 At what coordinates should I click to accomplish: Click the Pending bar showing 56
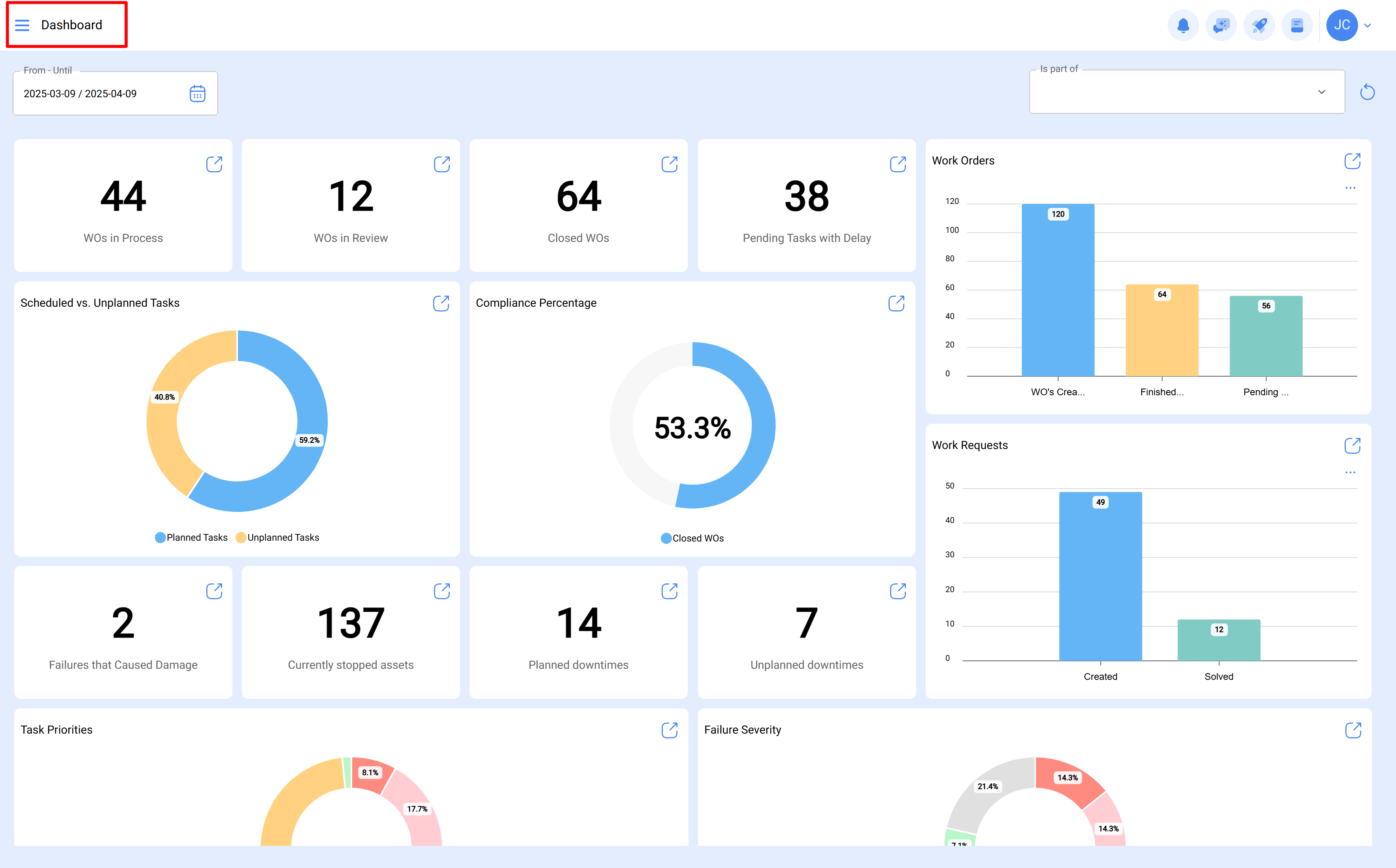tap(1266, 336)
